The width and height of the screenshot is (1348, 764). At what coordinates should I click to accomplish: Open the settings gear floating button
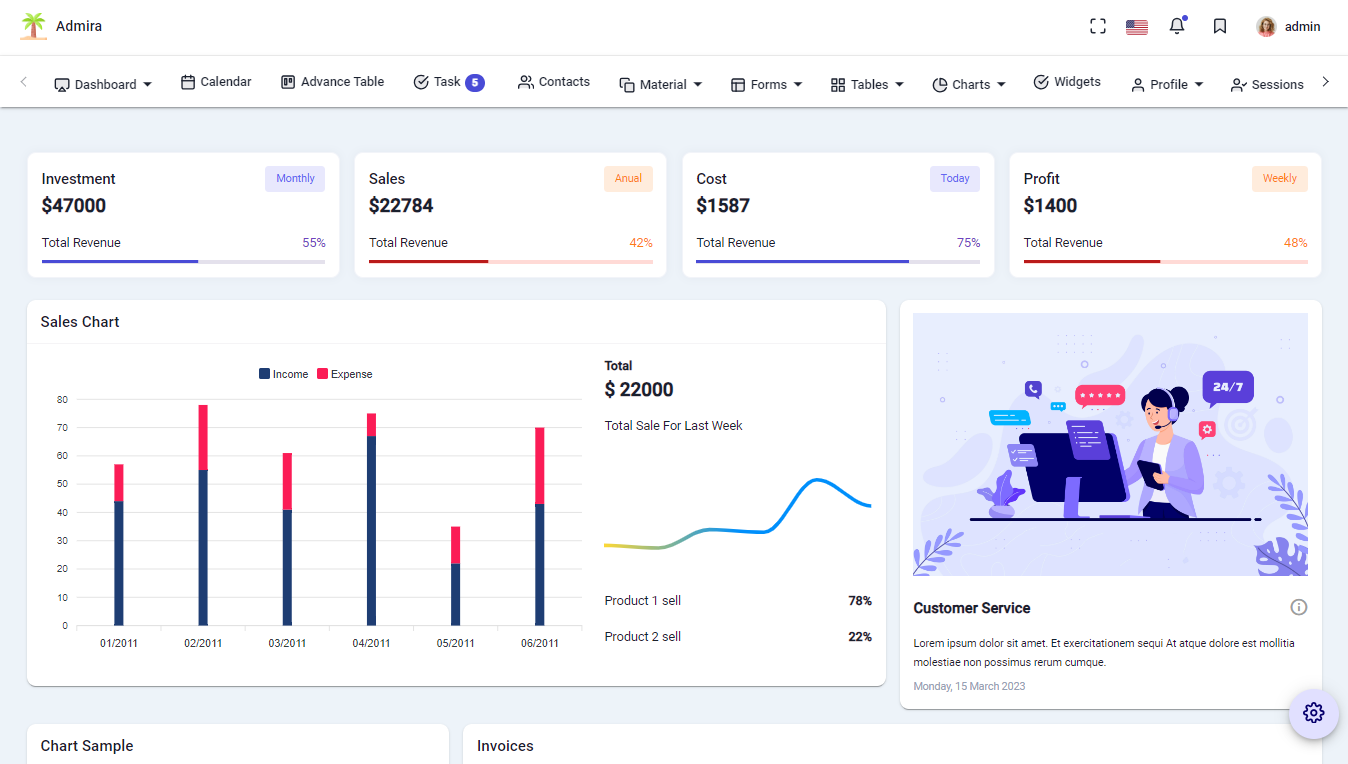click(x=1313, y=713)
